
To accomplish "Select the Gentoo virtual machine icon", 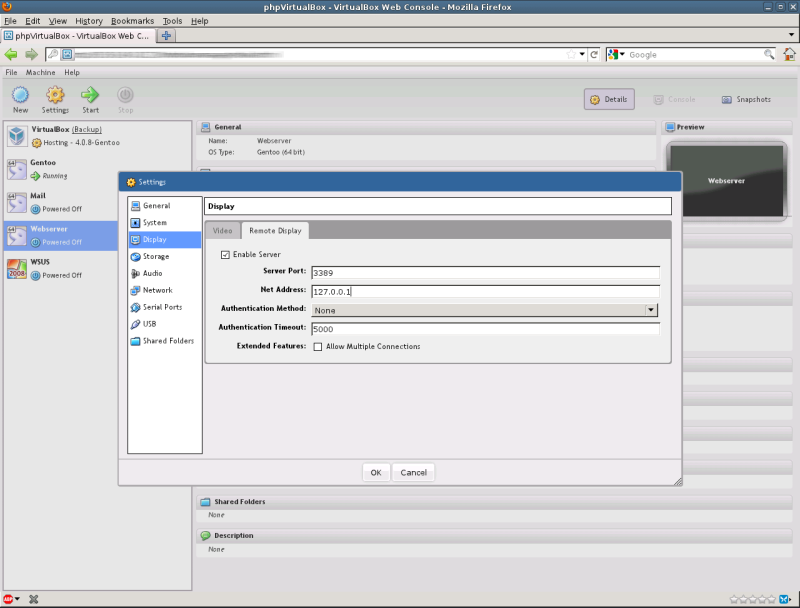I will click(x=17, y=169).
